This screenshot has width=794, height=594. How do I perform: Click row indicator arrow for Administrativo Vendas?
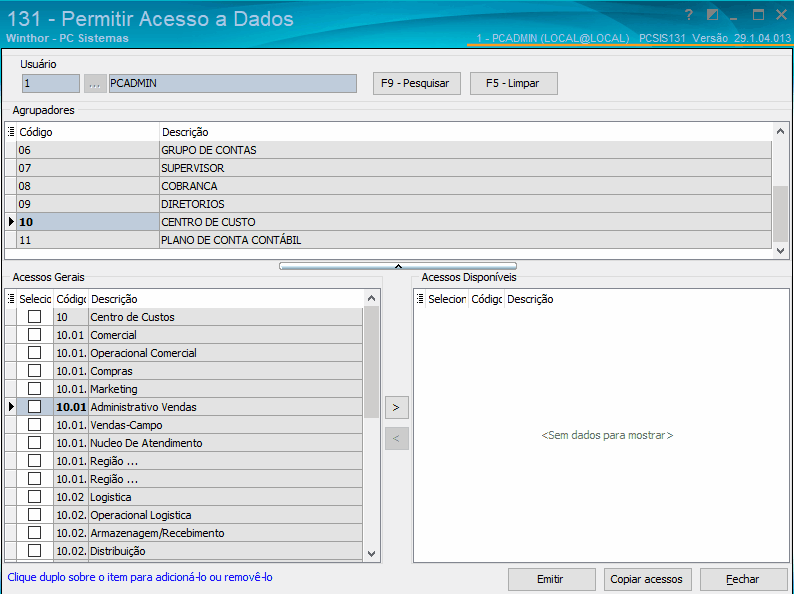point(11,407)
